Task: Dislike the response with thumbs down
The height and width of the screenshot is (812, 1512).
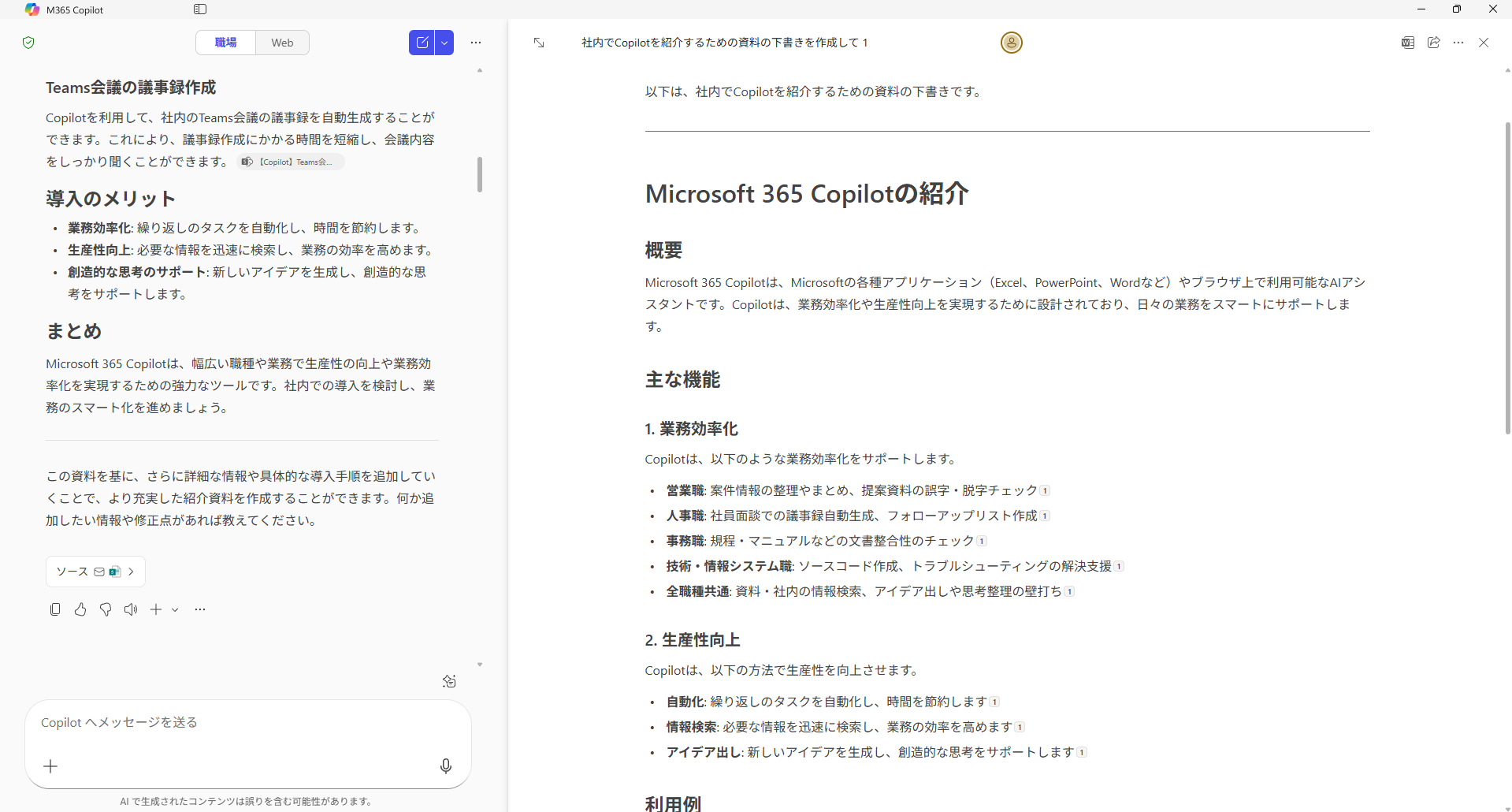Action: [x=106, y=609]
